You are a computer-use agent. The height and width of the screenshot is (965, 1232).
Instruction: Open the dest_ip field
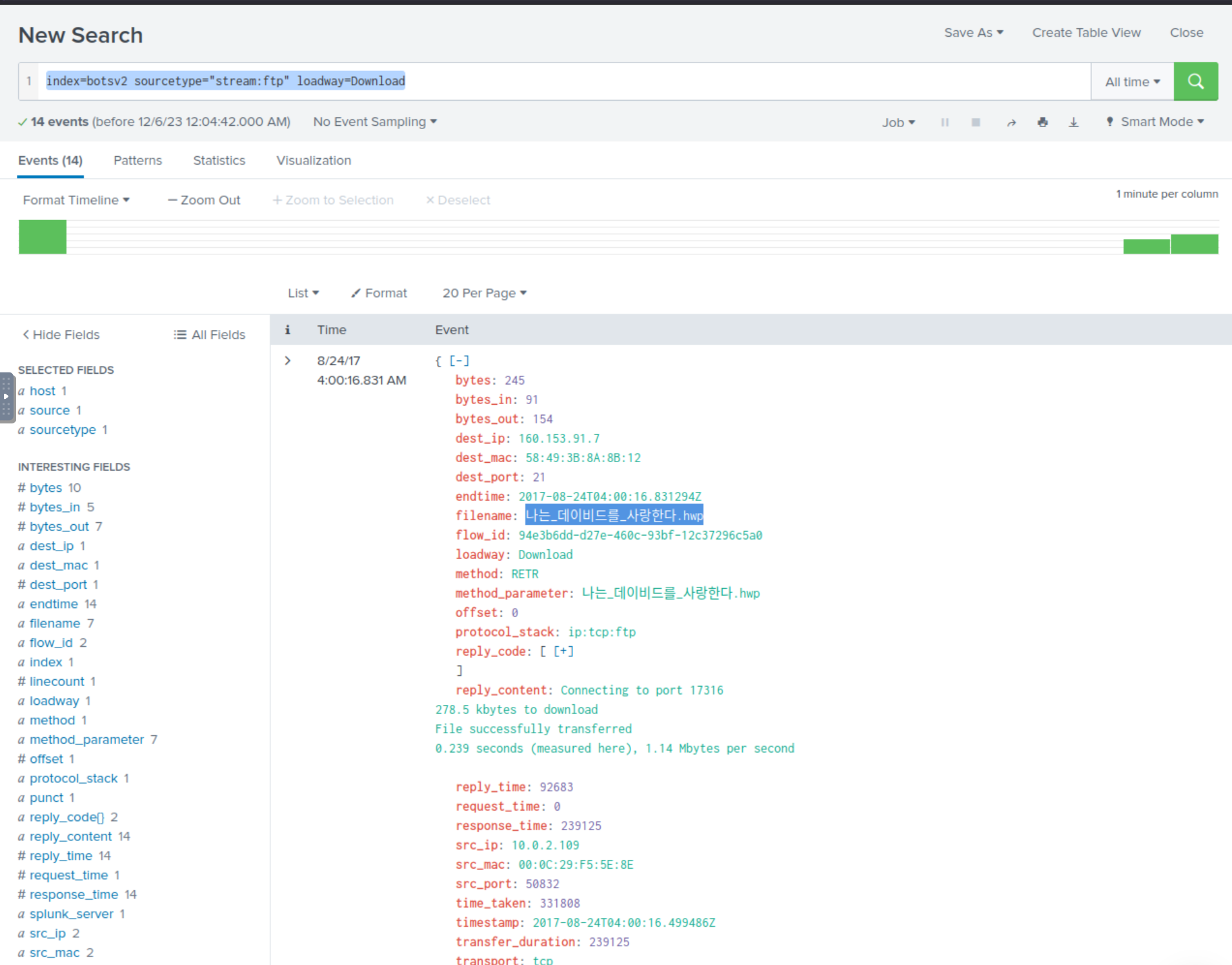point(52,545)
